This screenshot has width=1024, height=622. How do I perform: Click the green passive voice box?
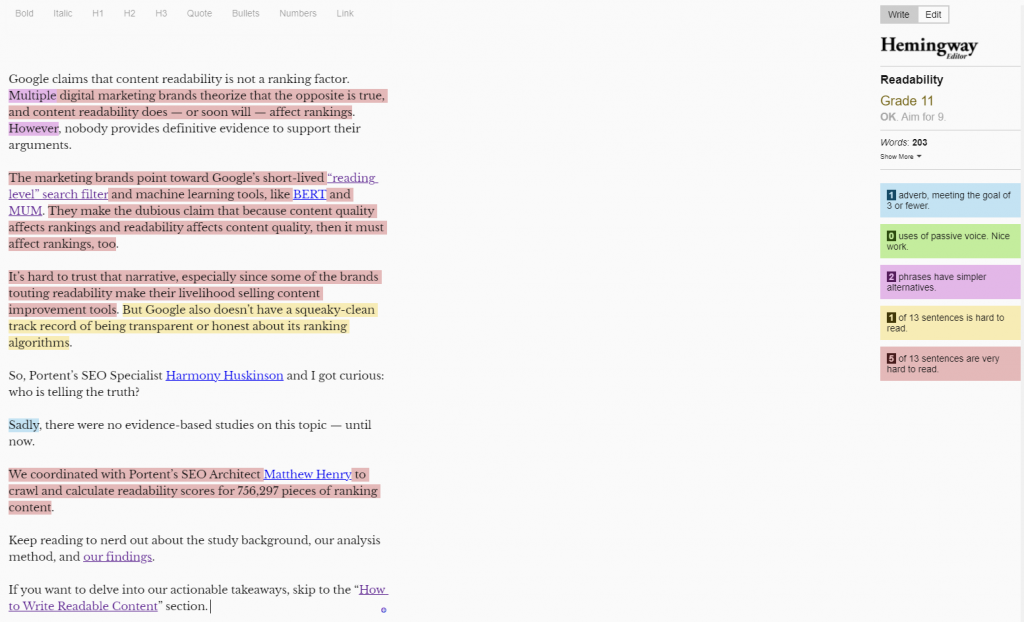point(950,241)
